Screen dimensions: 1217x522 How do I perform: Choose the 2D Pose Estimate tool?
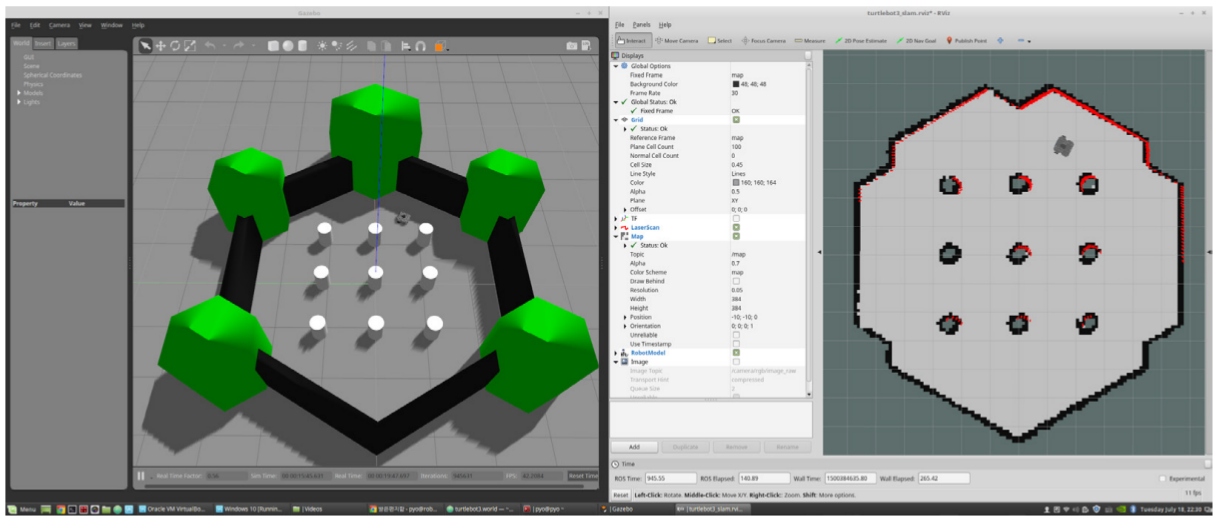860,41
